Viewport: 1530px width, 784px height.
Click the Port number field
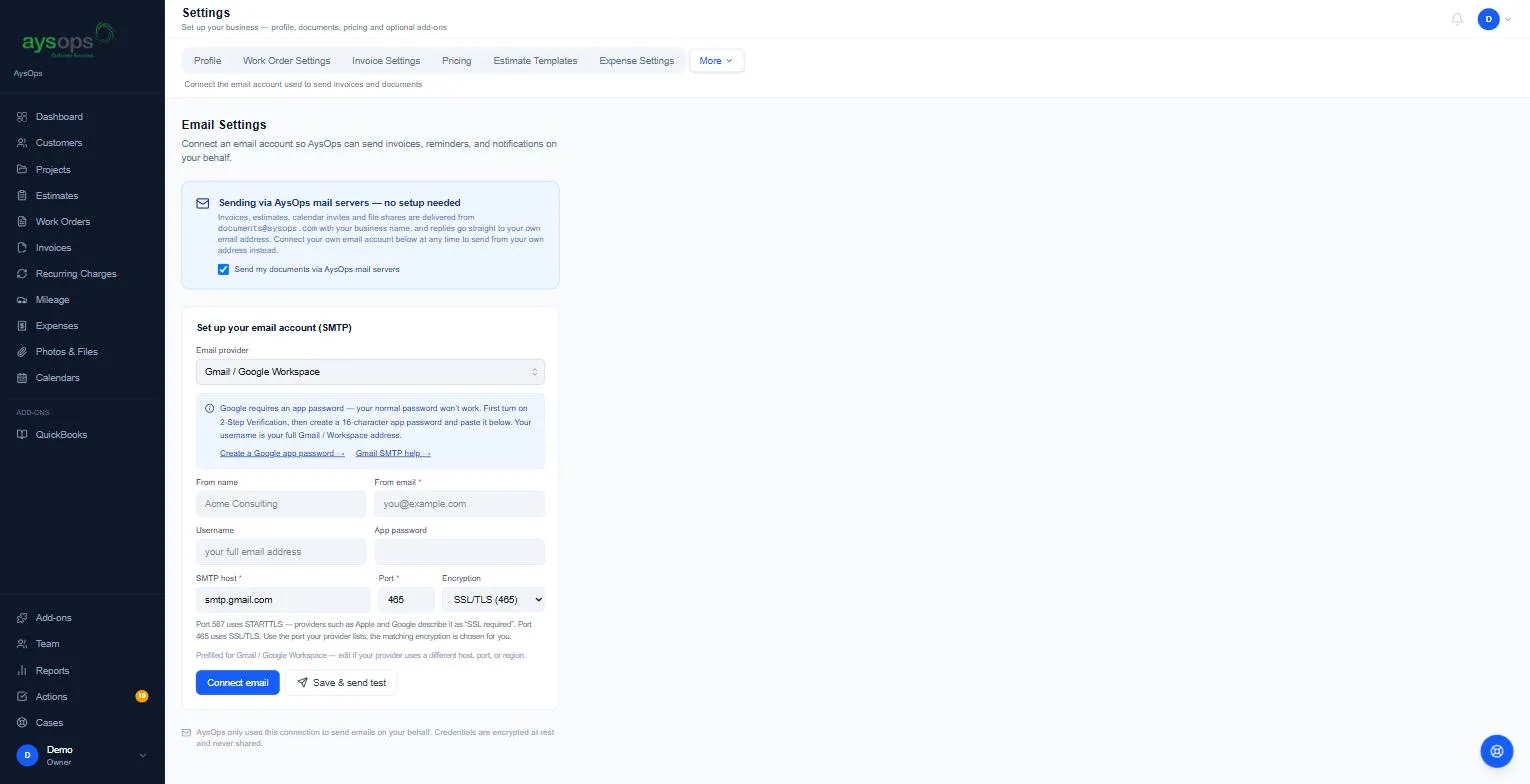pos(406,600)
